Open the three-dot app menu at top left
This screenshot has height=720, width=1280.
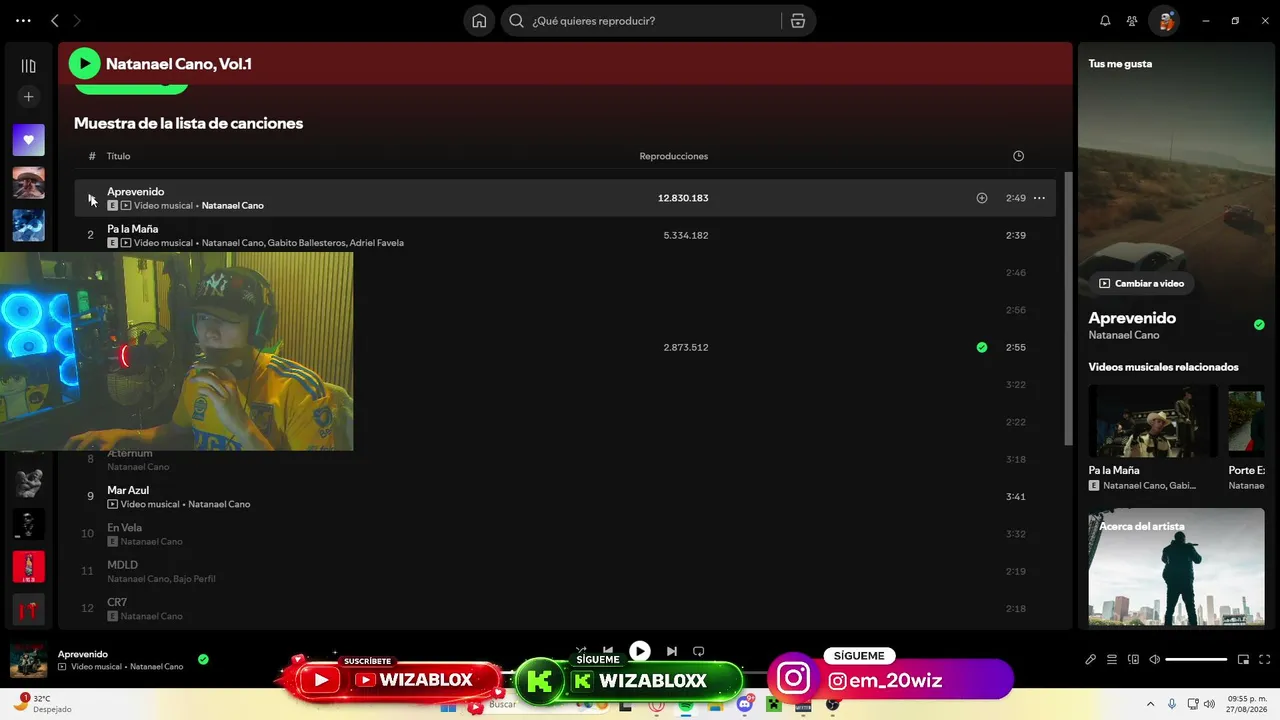(24, 21)
